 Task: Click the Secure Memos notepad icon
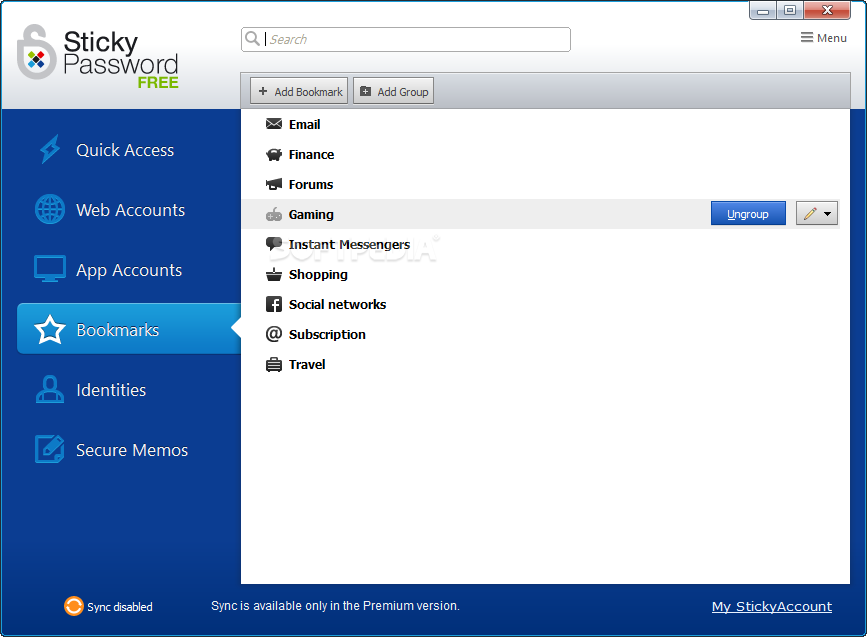point(50,449)
